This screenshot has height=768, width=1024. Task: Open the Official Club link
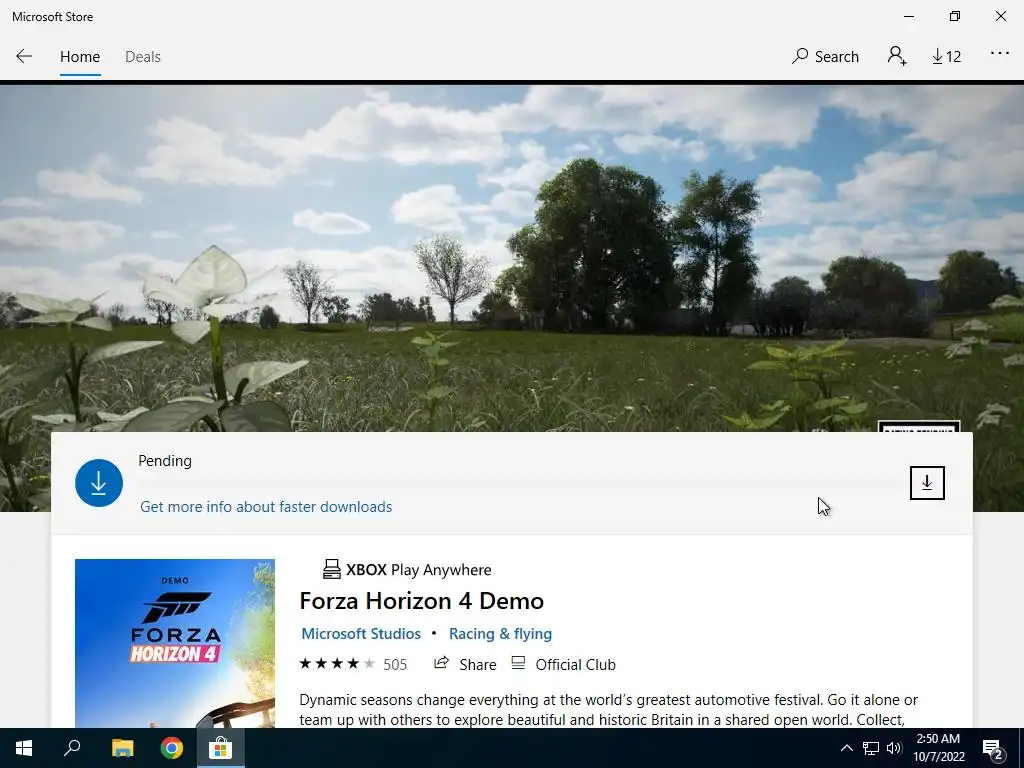564,664
